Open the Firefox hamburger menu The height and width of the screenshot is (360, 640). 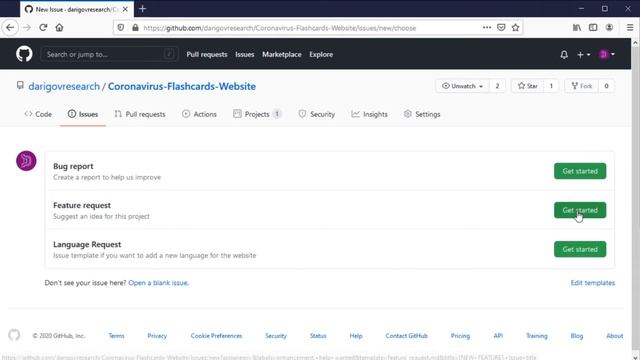630,27
